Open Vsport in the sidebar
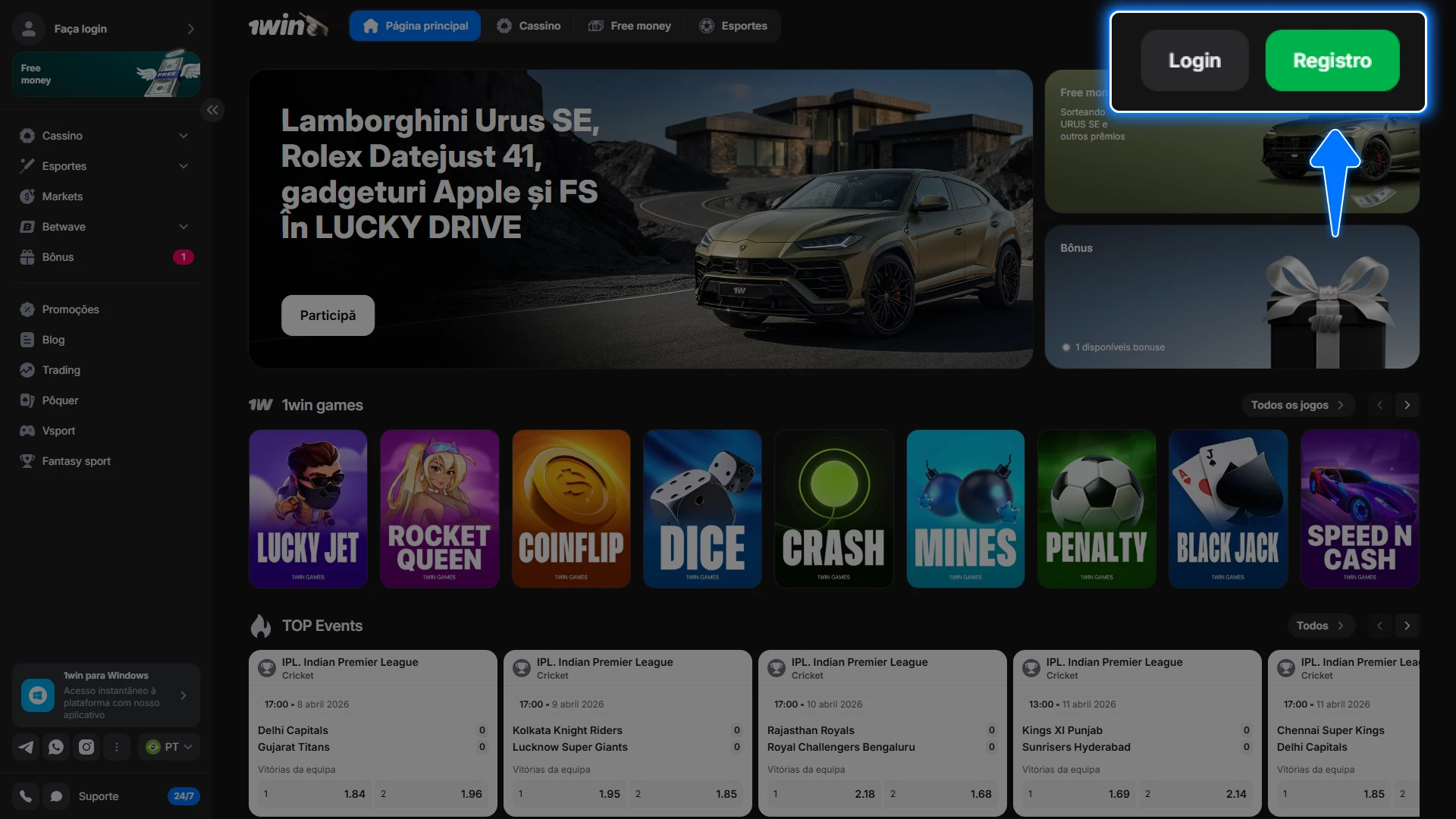Viewport: 1456px width, 819px height. [106, 431]
